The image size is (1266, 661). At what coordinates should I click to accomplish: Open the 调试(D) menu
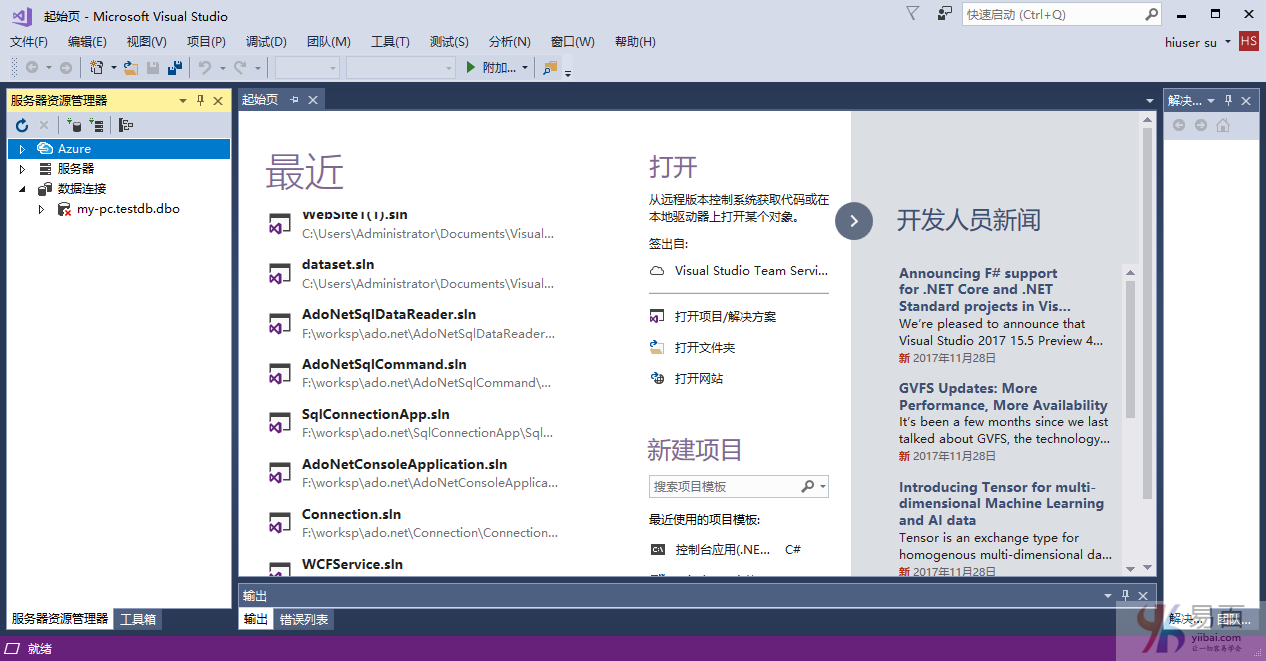[x=265, y=41]
